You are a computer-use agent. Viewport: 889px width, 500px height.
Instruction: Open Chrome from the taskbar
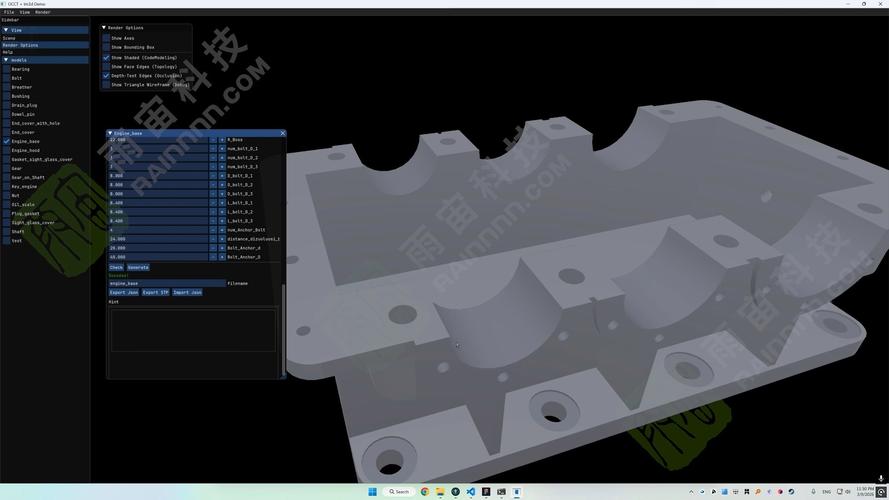pos(425,491)
